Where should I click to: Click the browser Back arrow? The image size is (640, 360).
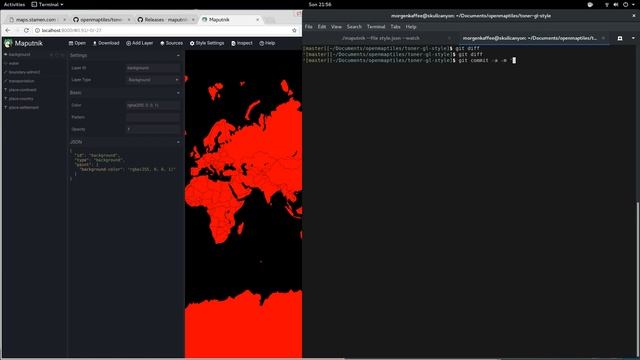pos(8,30)
